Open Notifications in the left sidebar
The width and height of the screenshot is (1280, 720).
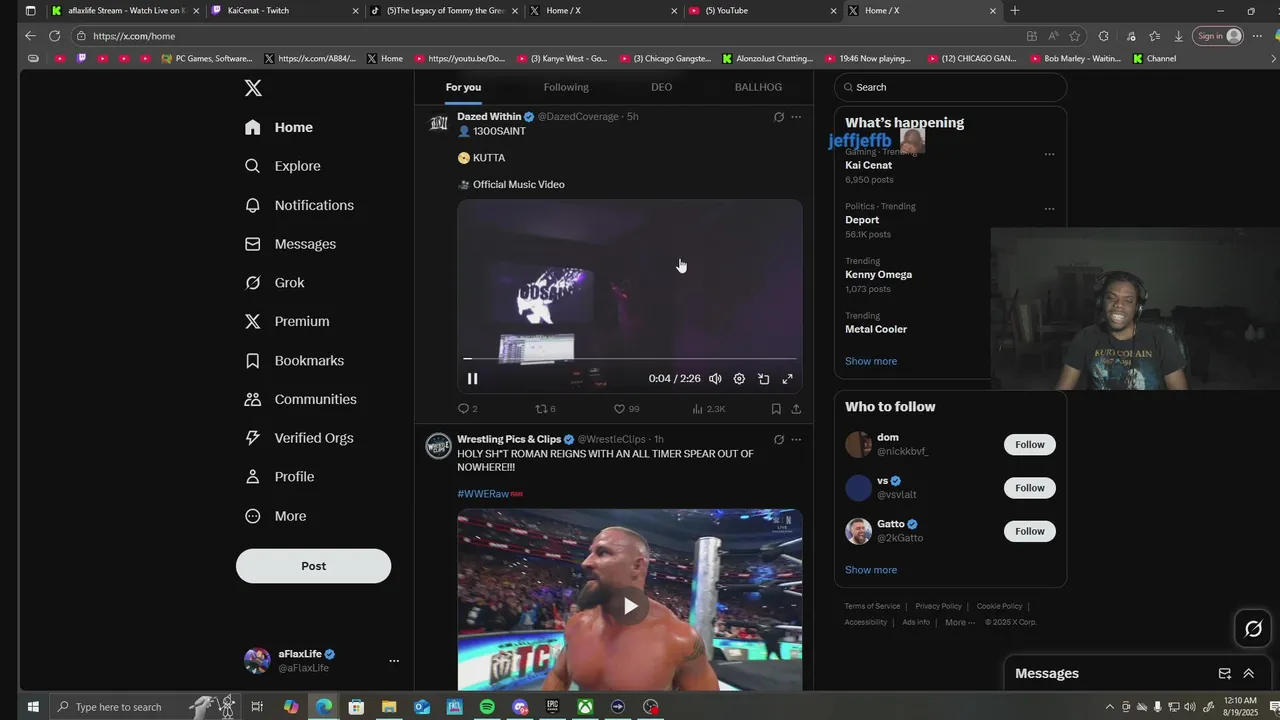point(300,205)
